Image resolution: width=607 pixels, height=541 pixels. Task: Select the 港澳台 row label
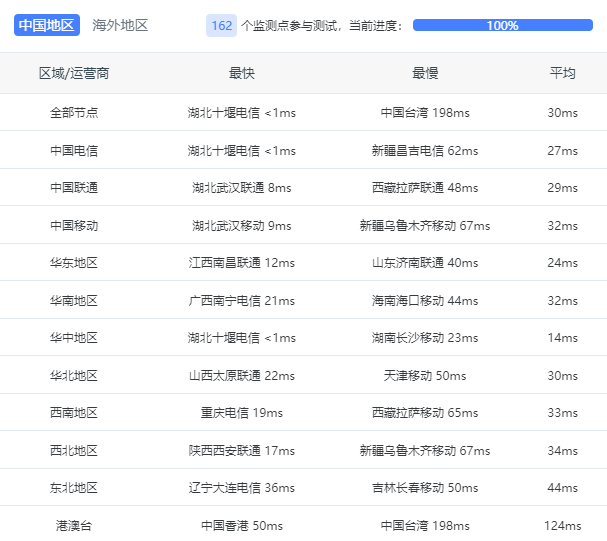click(74, 526)
